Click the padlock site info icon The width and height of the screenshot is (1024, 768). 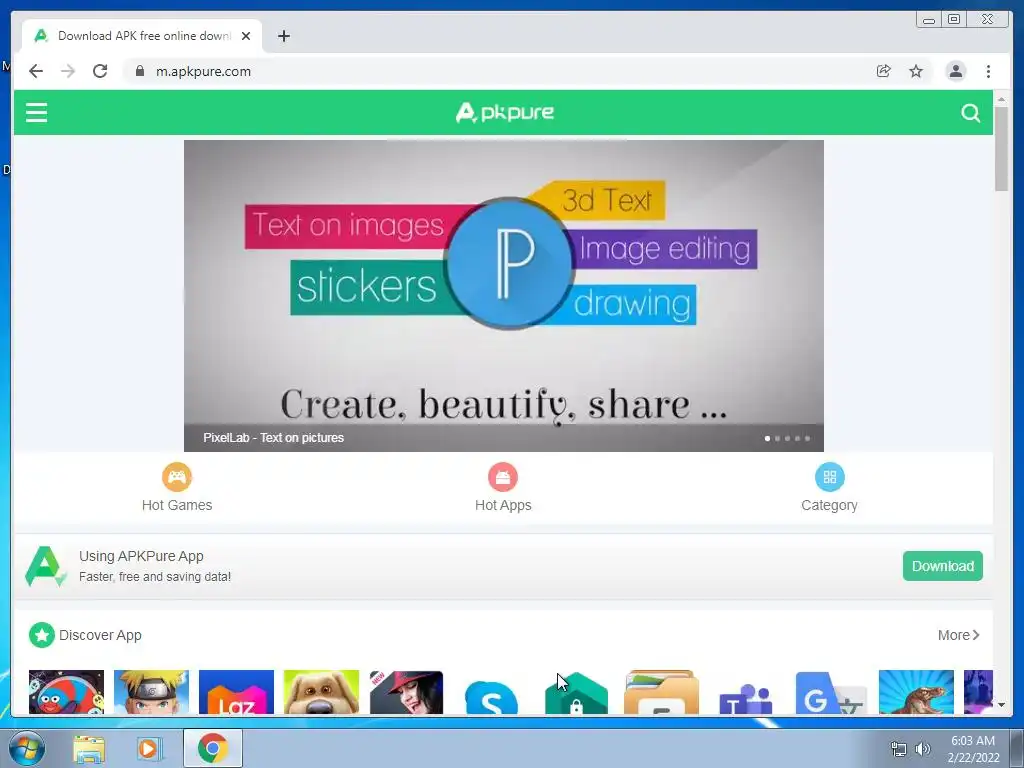[139, 71]
